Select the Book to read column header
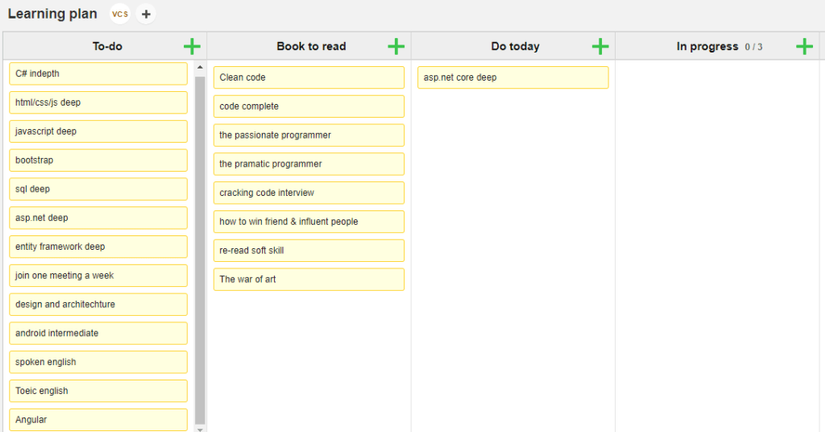Image resolution: width=825 pixels, height=432 pixels. (x=311, y=46)
